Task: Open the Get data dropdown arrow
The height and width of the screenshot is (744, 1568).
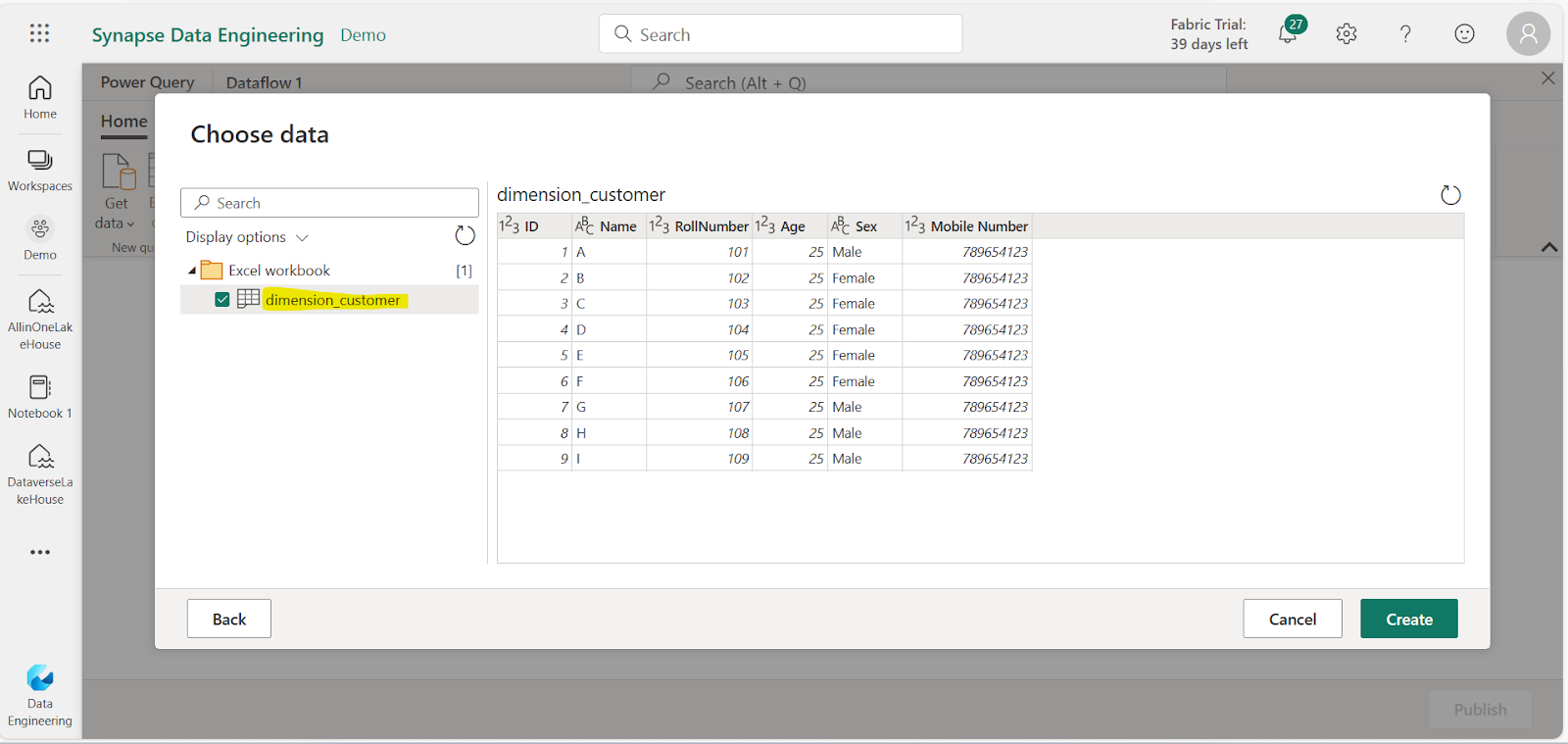Action: [x=130, y=224]
